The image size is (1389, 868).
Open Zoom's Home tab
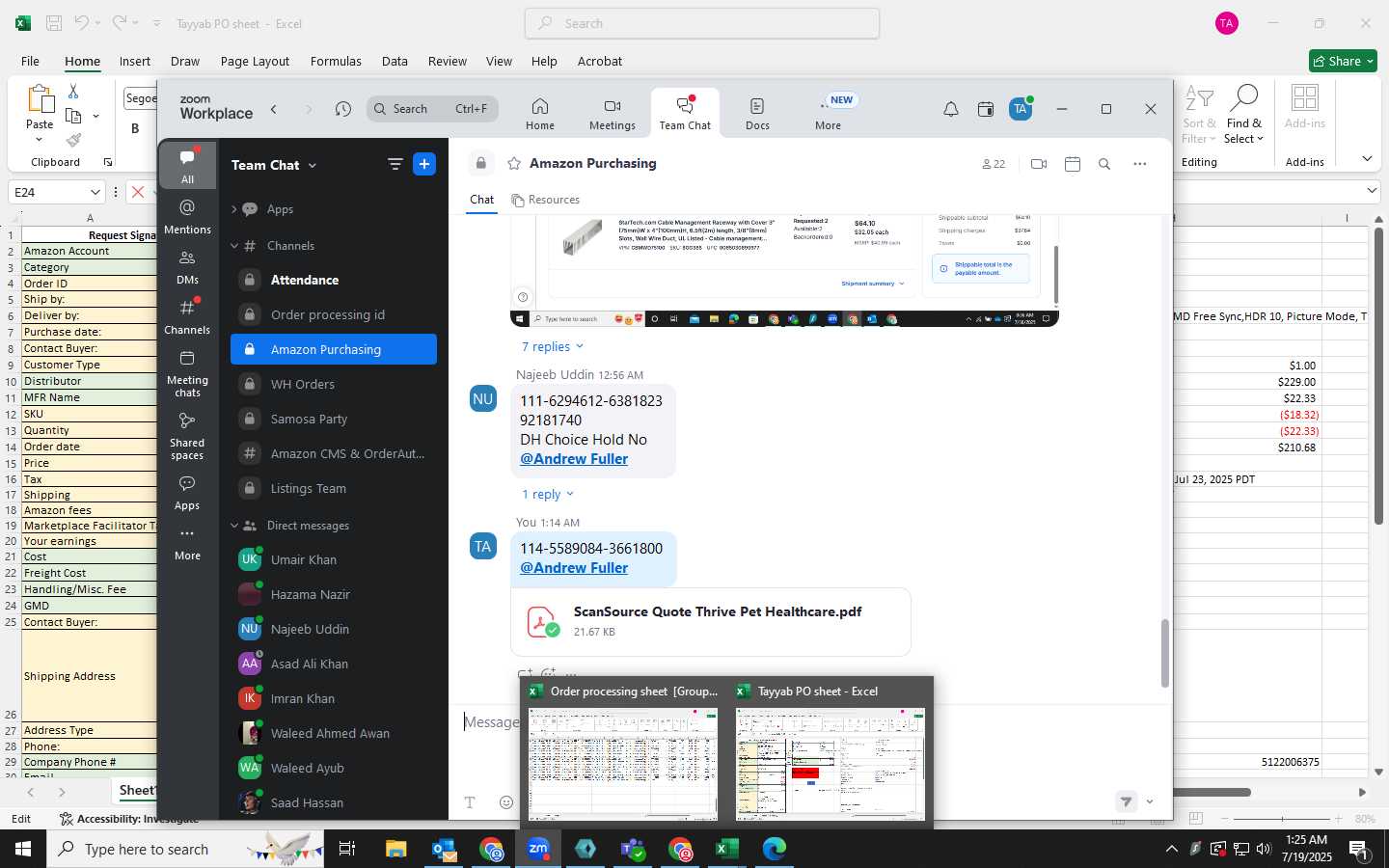[540, 114]
